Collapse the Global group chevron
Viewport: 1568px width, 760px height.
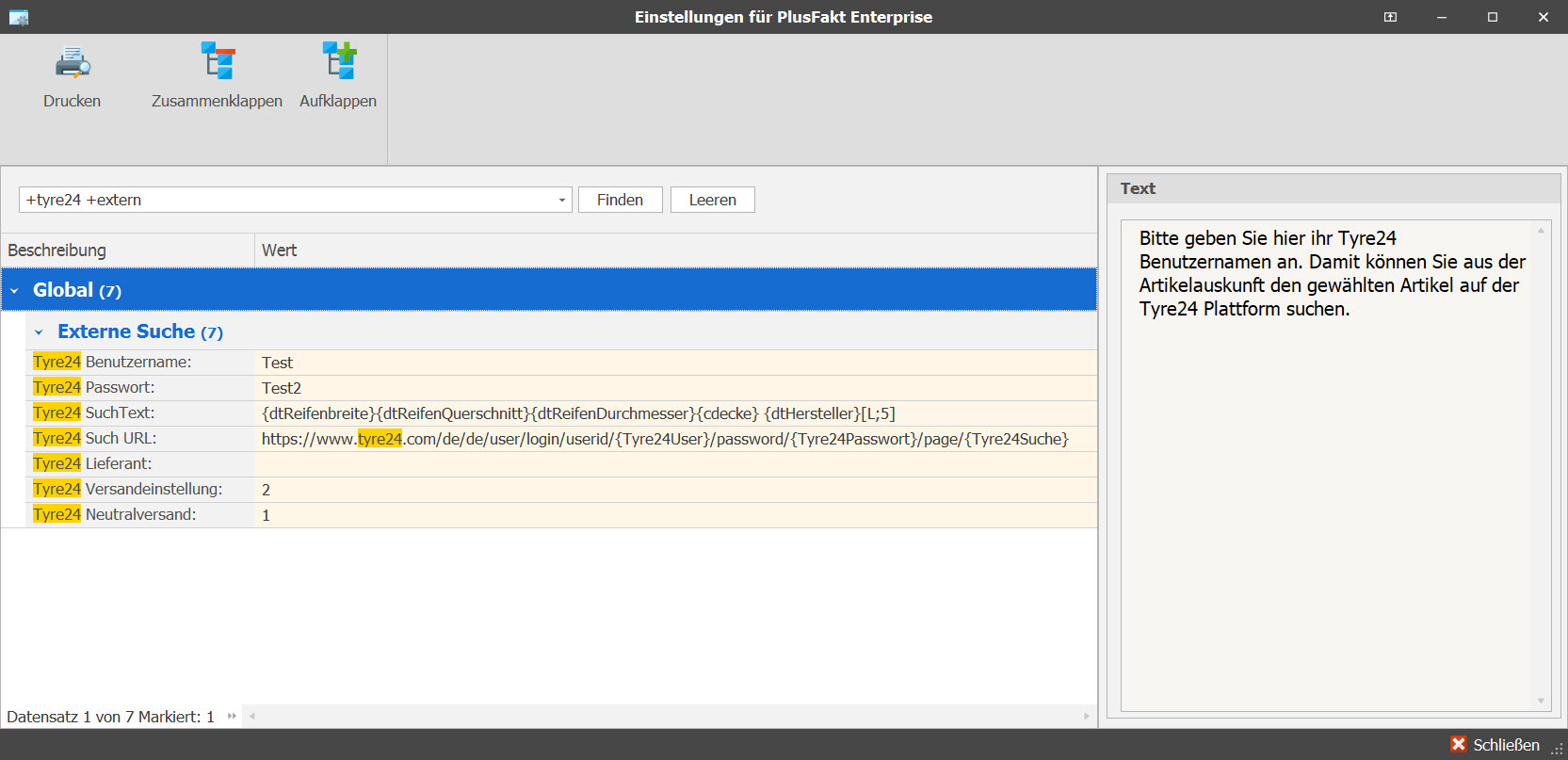click(14, 291)
